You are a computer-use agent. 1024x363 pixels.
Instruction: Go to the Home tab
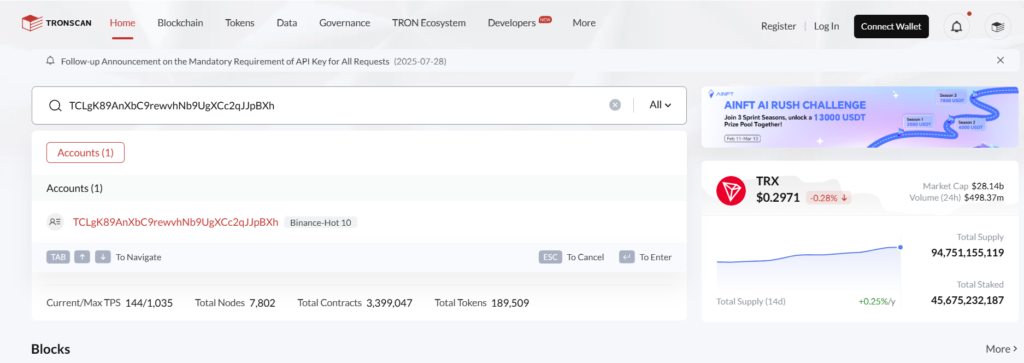123,23
